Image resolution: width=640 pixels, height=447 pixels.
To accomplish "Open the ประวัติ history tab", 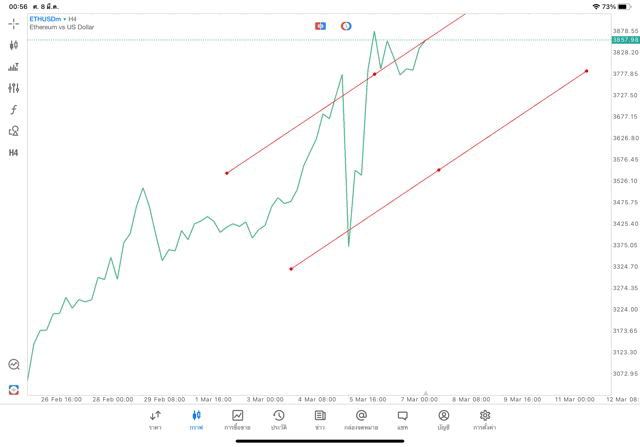I will pos(279,420).
